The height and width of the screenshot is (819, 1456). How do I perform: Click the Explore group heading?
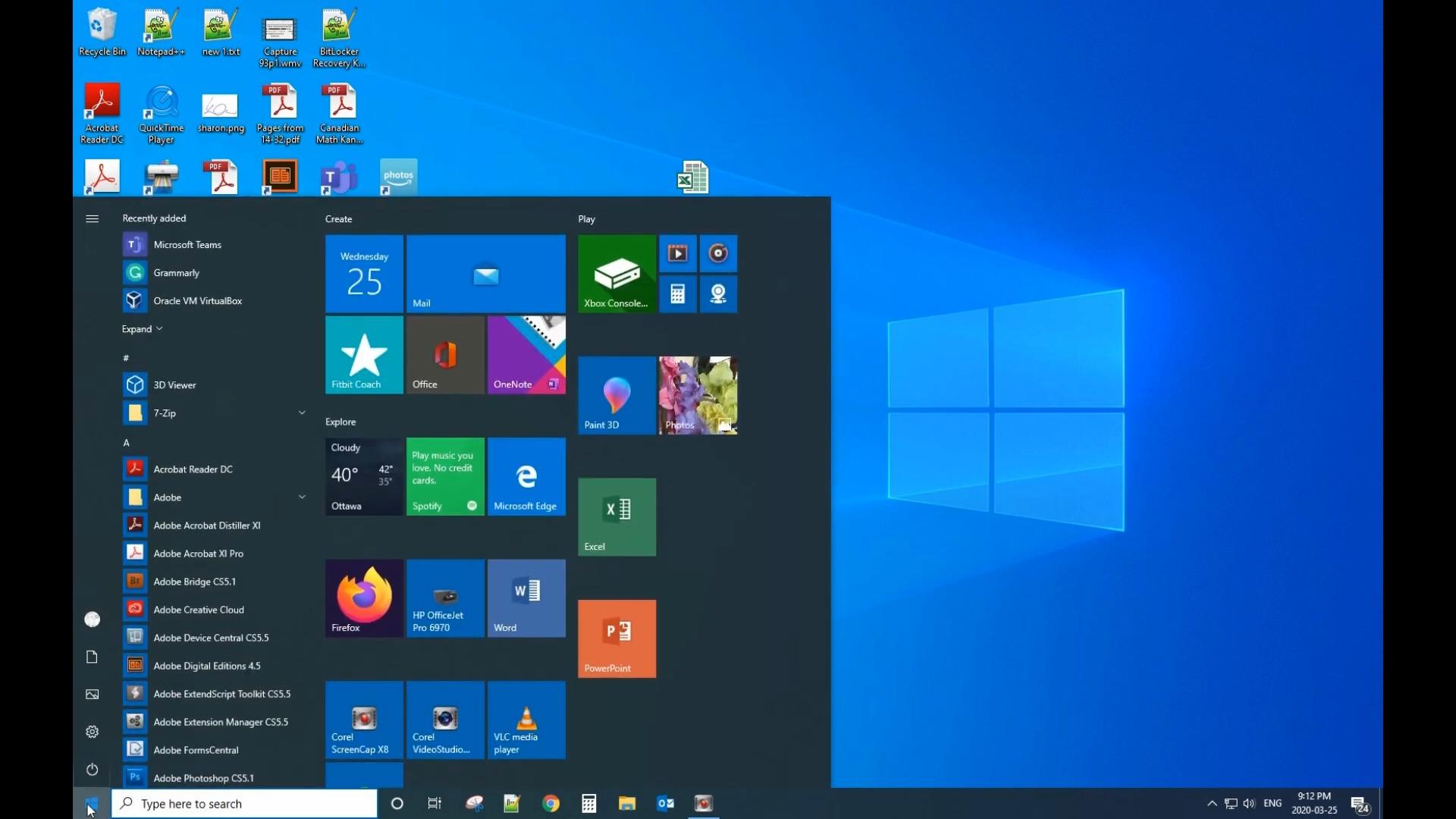(340, 422)
